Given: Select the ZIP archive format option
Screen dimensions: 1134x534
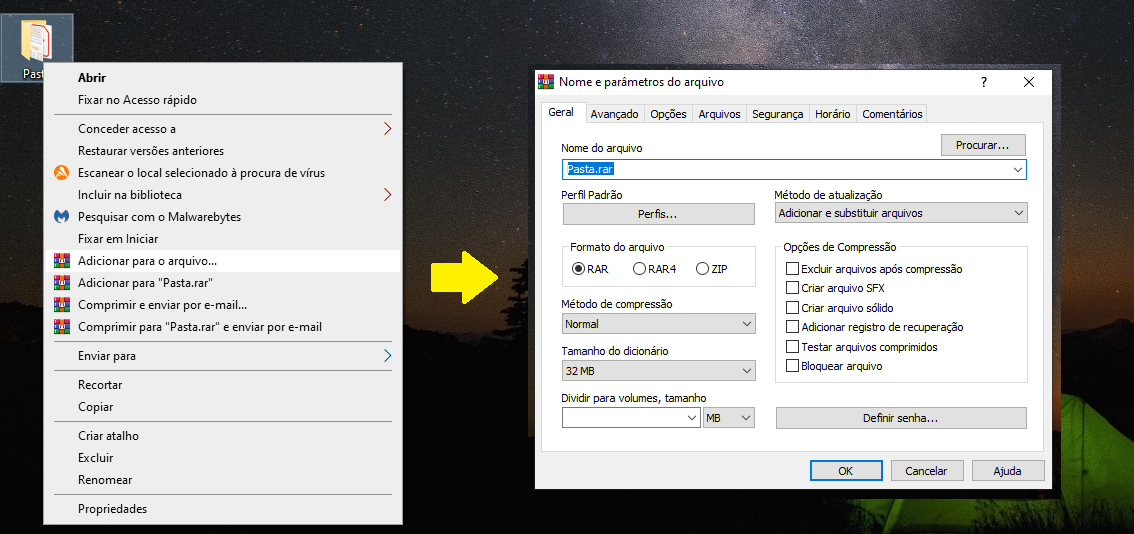Looking at the screenshot, I should pos(703,269).
